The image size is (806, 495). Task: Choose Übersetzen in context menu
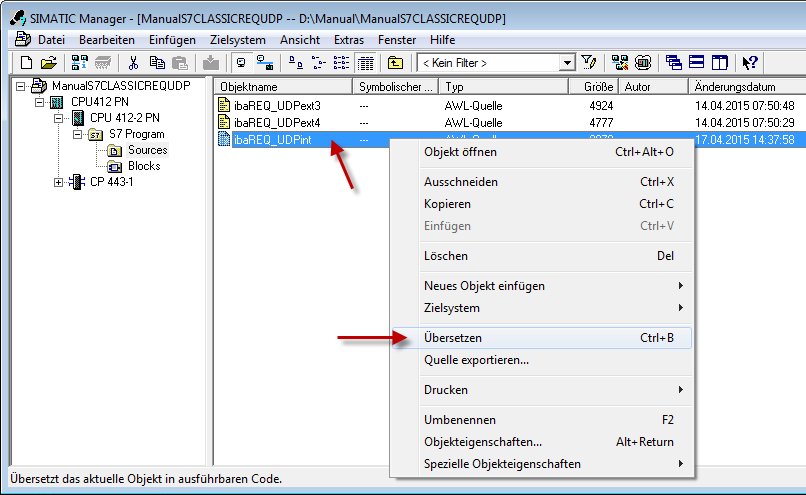[542, 338]
